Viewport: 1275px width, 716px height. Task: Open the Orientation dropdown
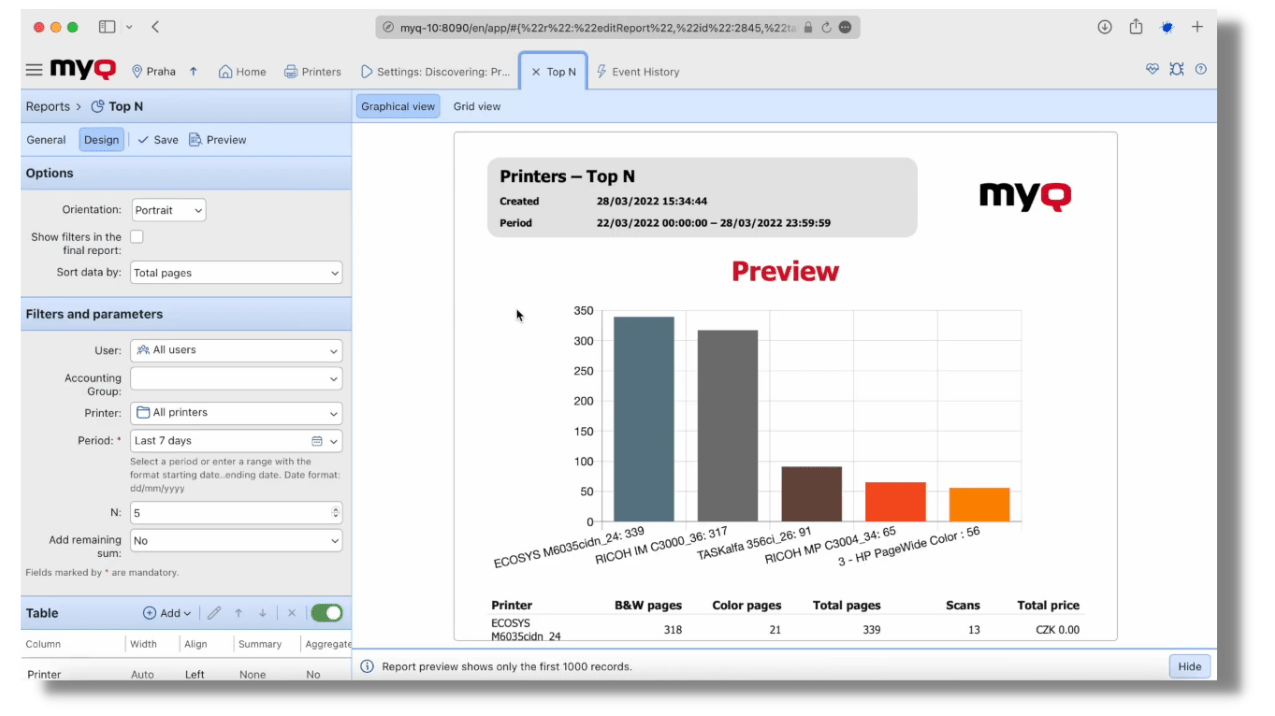pos(169,210)
